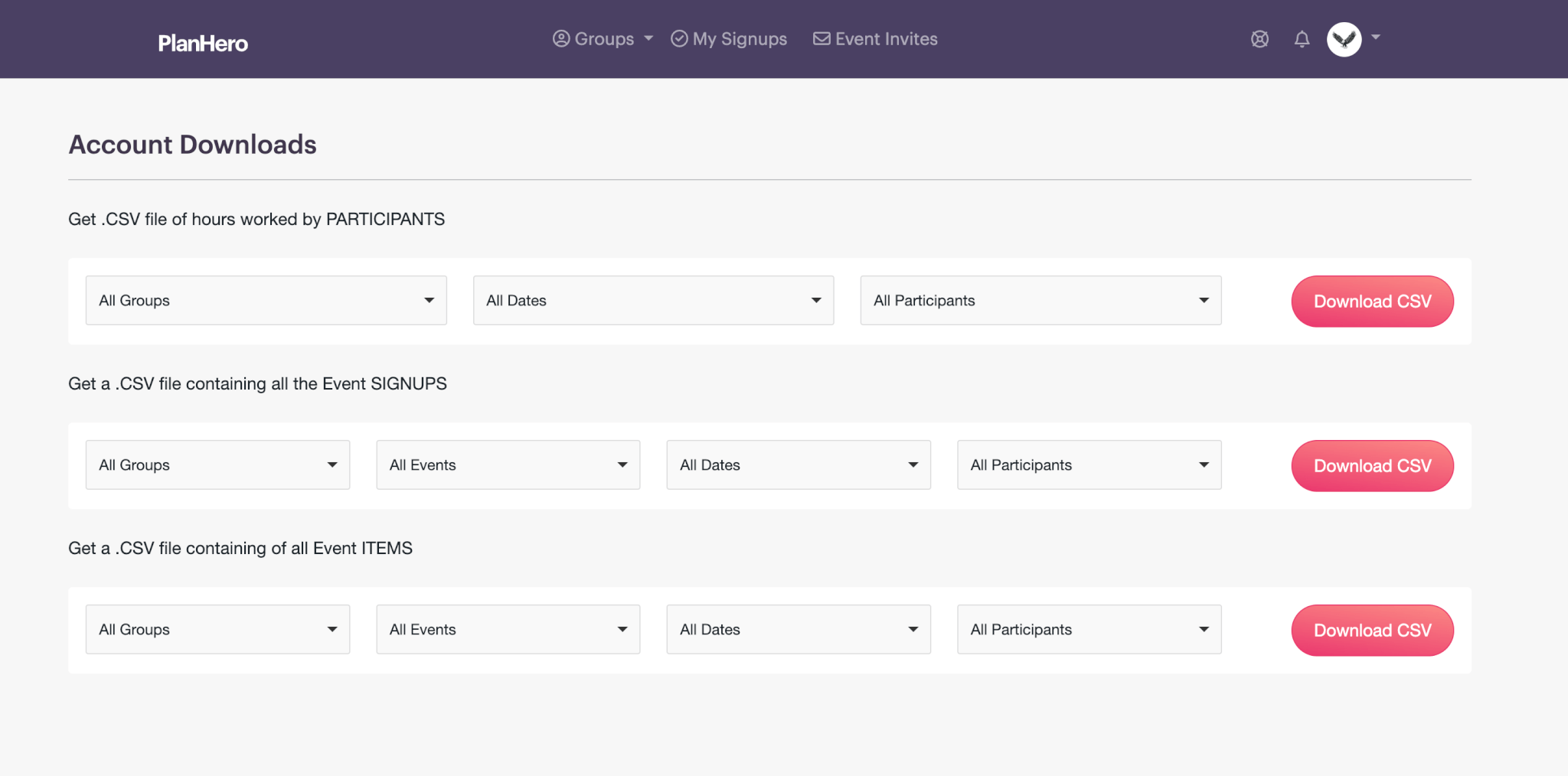Open All Dates dropdown in signups row
This screenshot has width=1568, height=776.
pyautogui.click(x=799, y=465)
